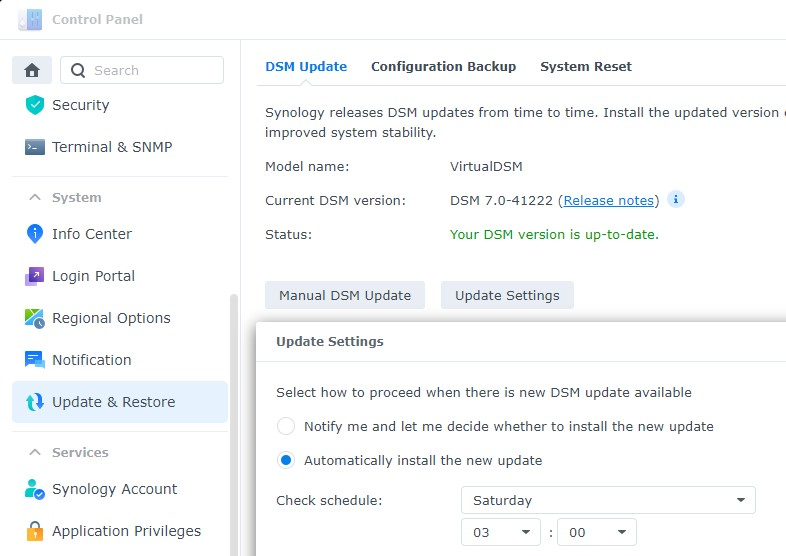
Task: Open Security via its shield icon
Action: [x=35, y=105]
